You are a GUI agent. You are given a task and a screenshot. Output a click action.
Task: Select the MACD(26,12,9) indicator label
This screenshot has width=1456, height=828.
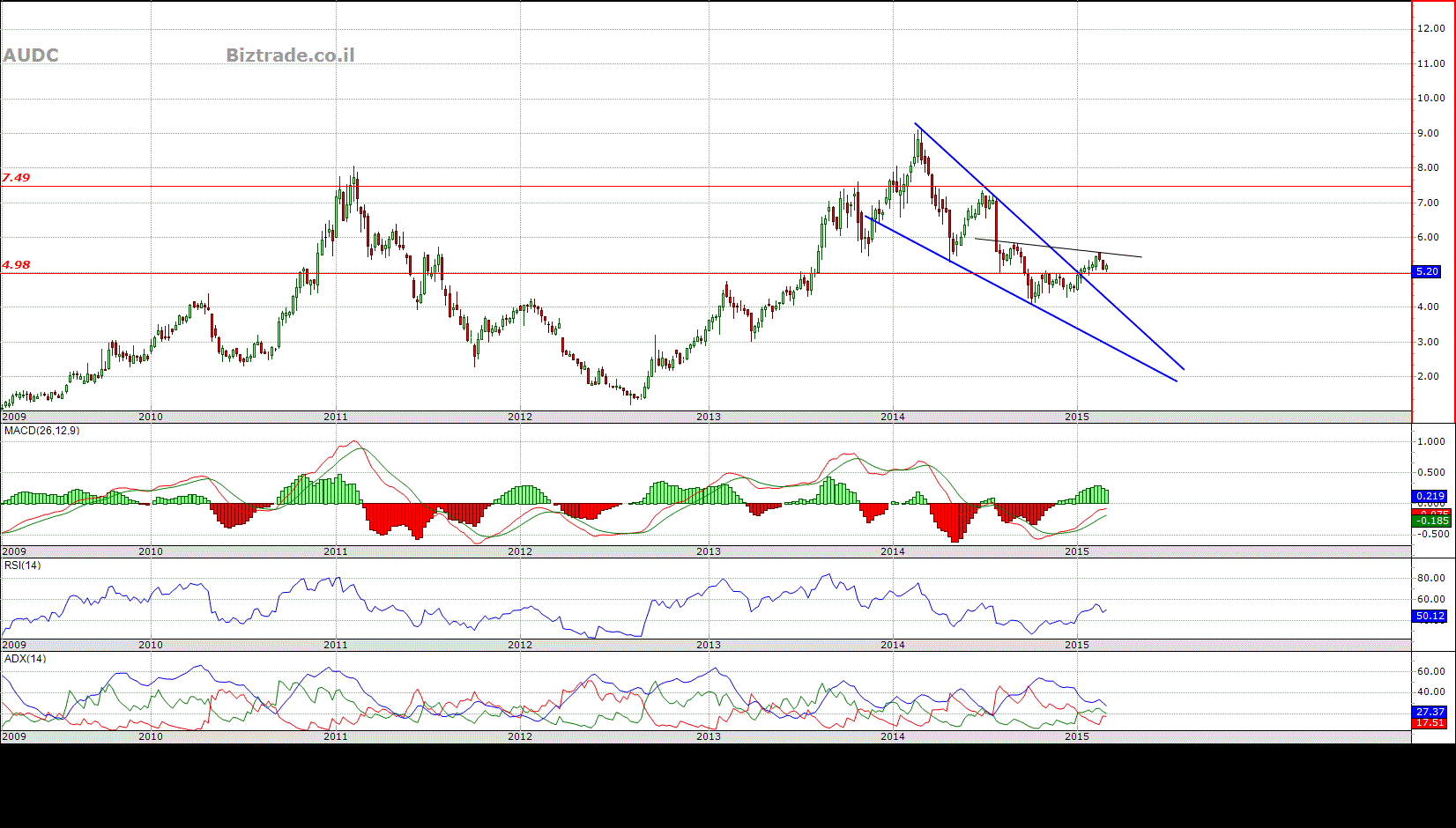[x=41, y=431]
